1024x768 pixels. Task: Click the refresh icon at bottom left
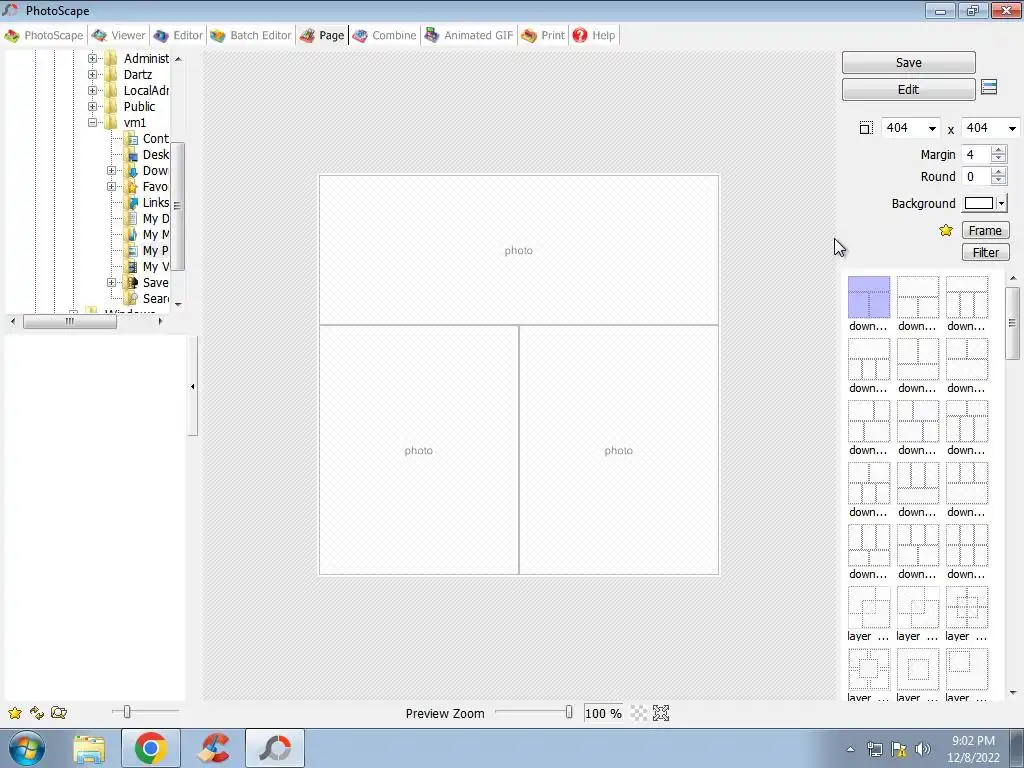(x=37, y=713)
